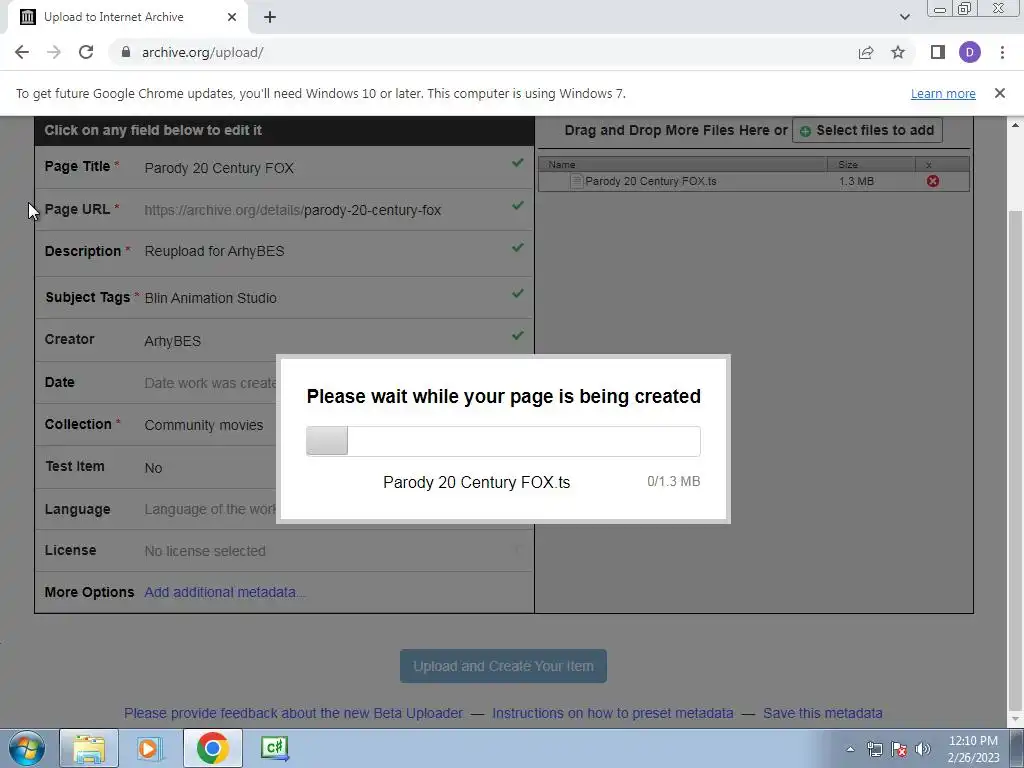
Task: Click the file icon beside Parody 20 Century FOX.ts
Action: click(576, 181)
